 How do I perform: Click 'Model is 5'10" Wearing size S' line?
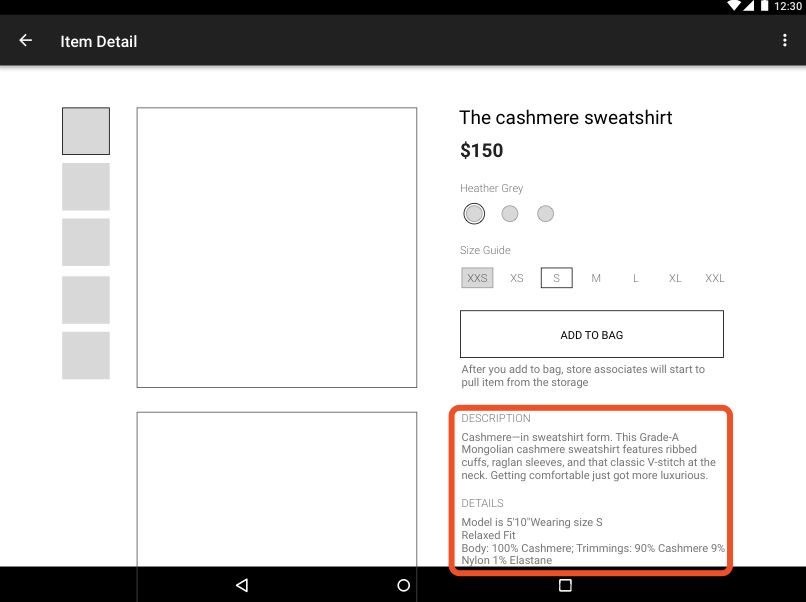tap(532, 522)
